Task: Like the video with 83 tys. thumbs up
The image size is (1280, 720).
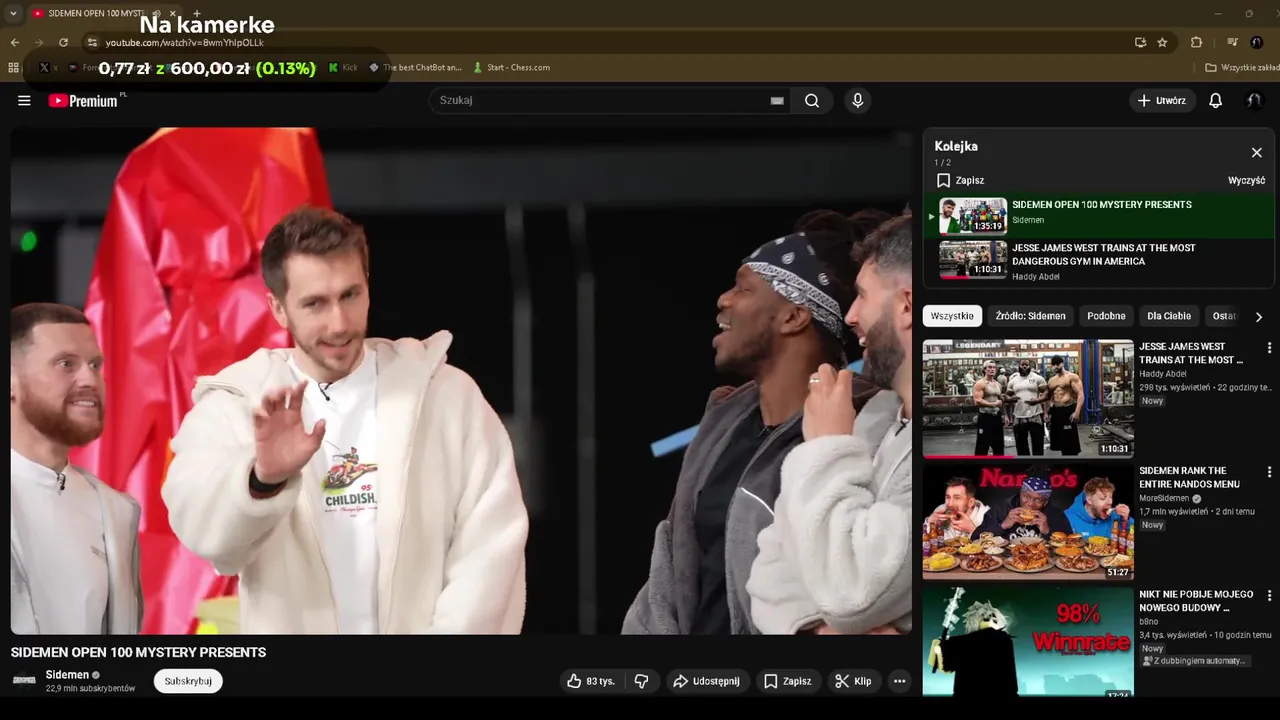Action: [590, 681]
